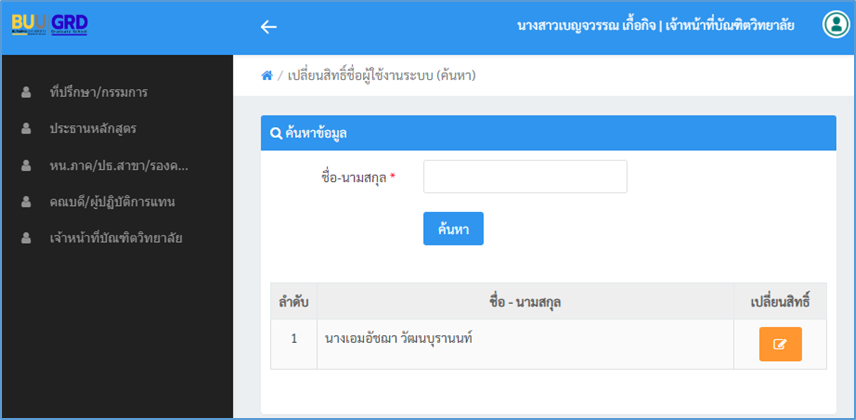Click the home icon in the breadcrumb
This screenshot has width=856, height=420.
click(x=267, y=76)
